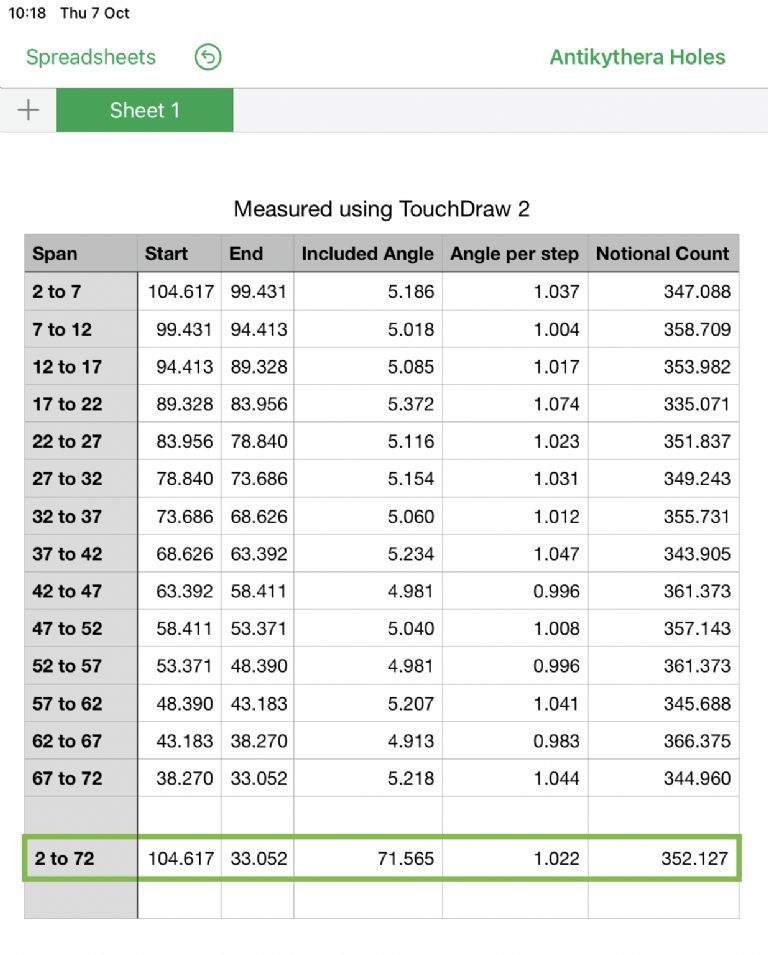The width and height of the screenshot is (768, 955).
Task: Select the cell with value 366.375
Action: [x=663, y=741]
